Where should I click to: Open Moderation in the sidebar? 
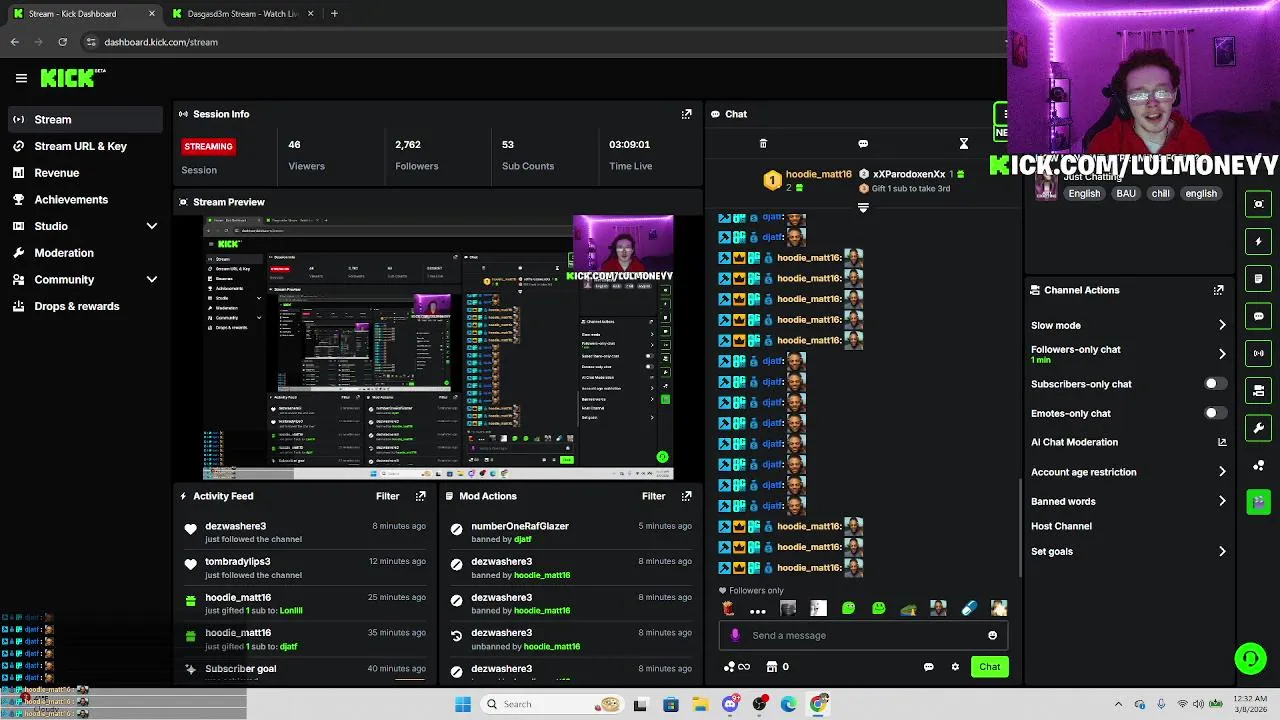[85, 253]
